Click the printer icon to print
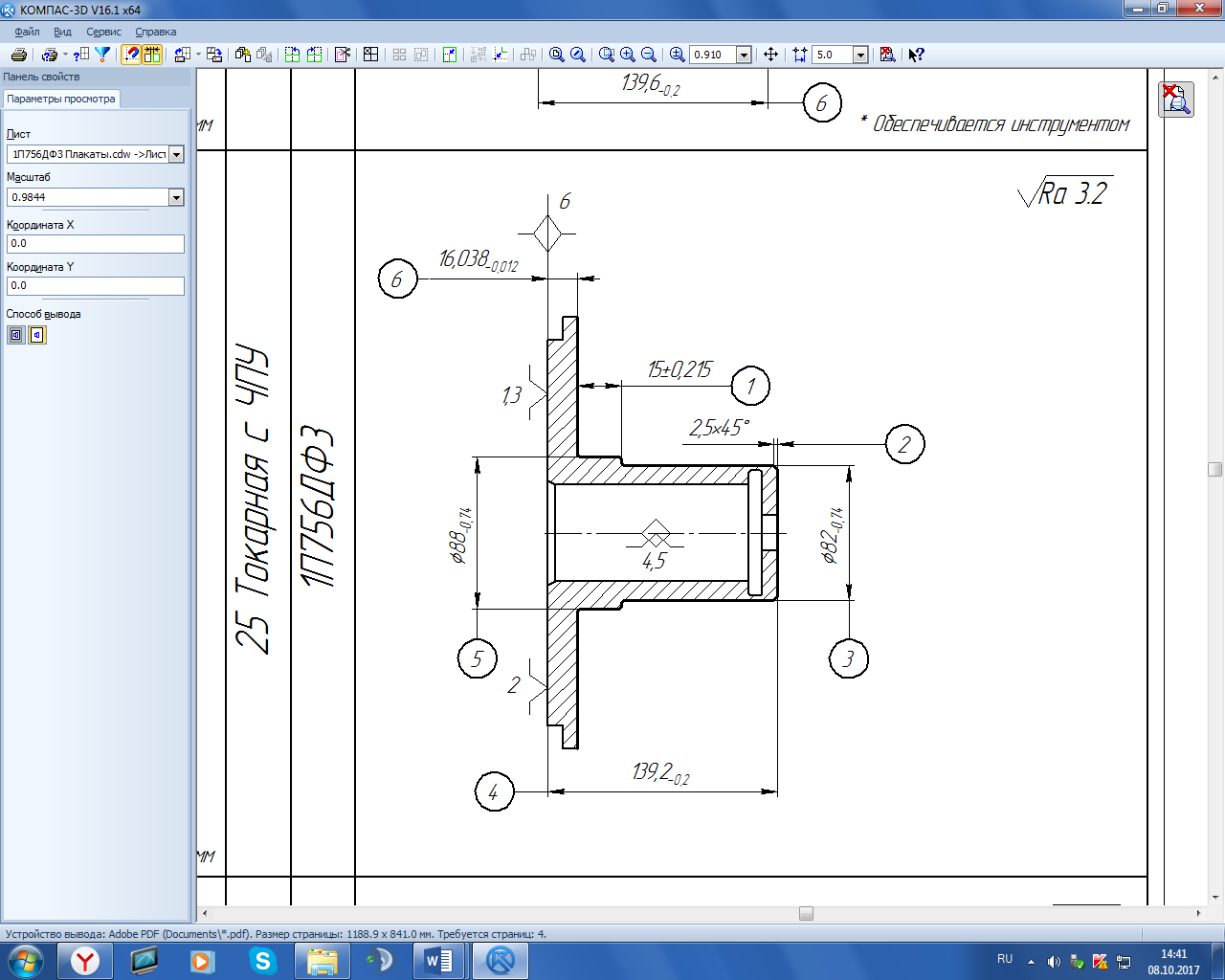The image size is (1225, 980). 18,55
